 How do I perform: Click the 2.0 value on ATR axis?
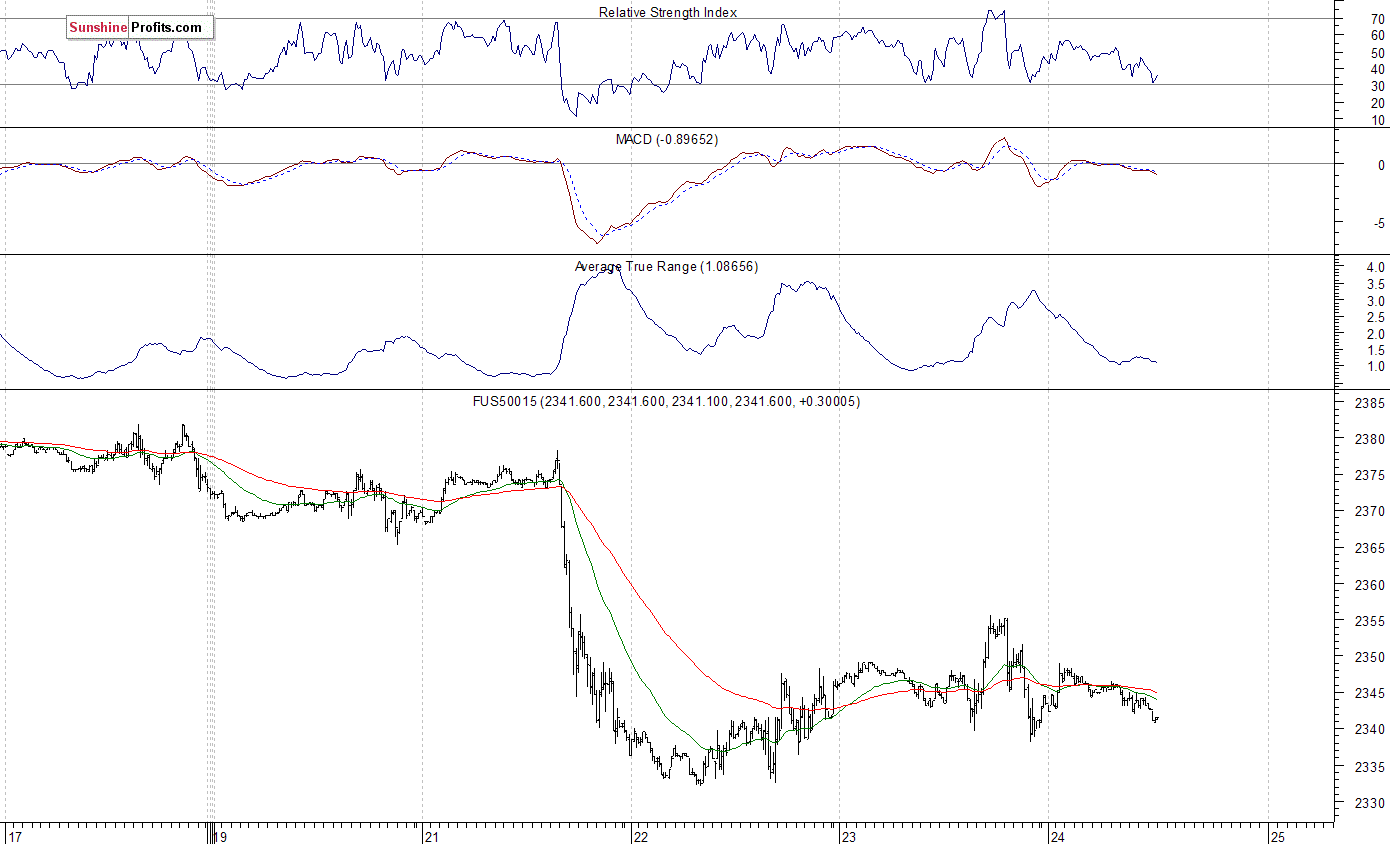[1375, 334]
